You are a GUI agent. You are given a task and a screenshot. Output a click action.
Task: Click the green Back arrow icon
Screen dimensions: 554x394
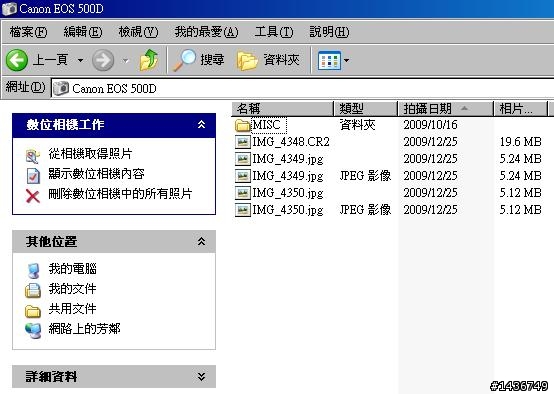pyautogui.click(x=17, y=60)
